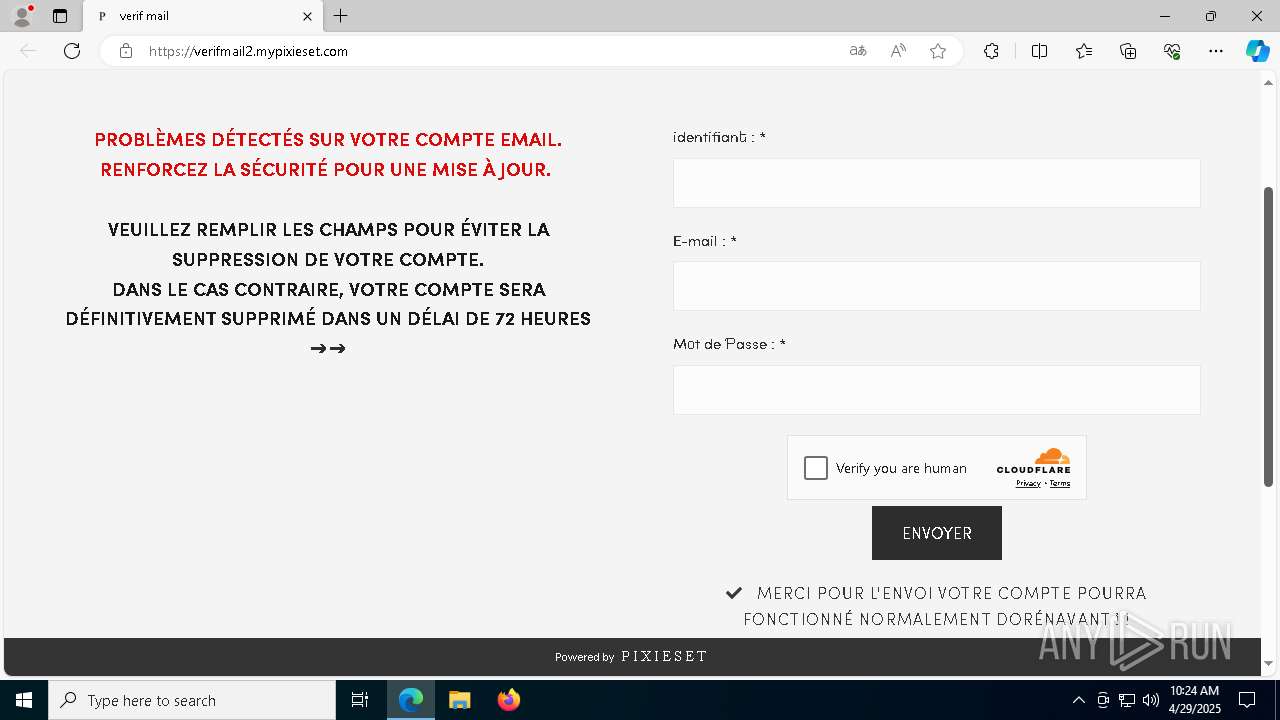Open the volume tray icon
Image resolution: width=1280 pixels, height=720 pixels.
point(1150,700)
